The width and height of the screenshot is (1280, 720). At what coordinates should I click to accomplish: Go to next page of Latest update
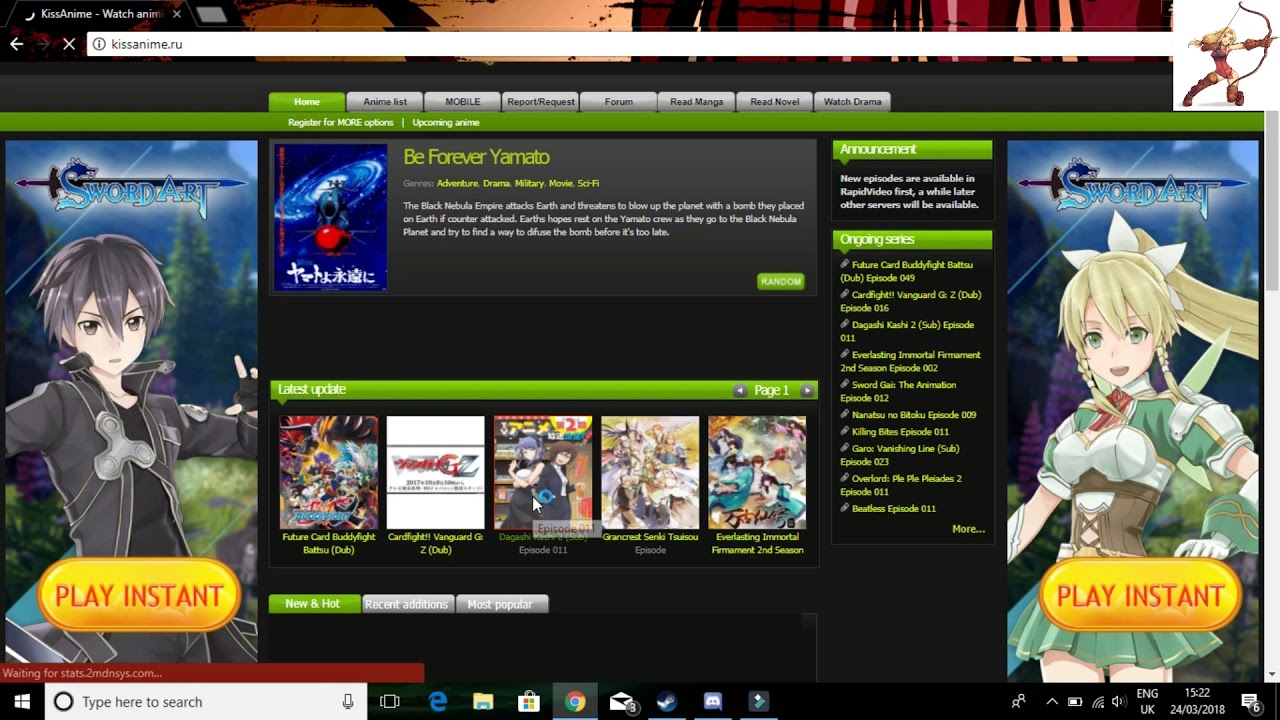[x=807, y=390]
